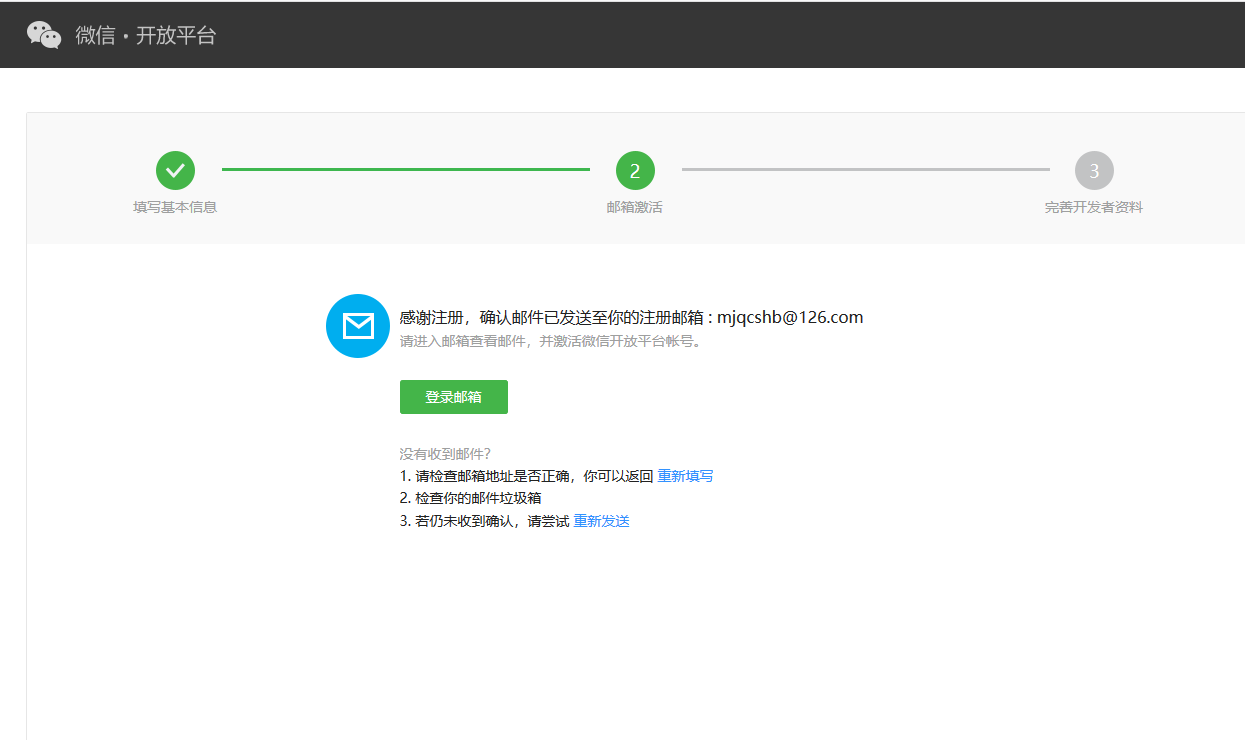The image size is (1245, 740).
Task: Click the 重新发送 resend link
Action: click(x=601, y=521)
